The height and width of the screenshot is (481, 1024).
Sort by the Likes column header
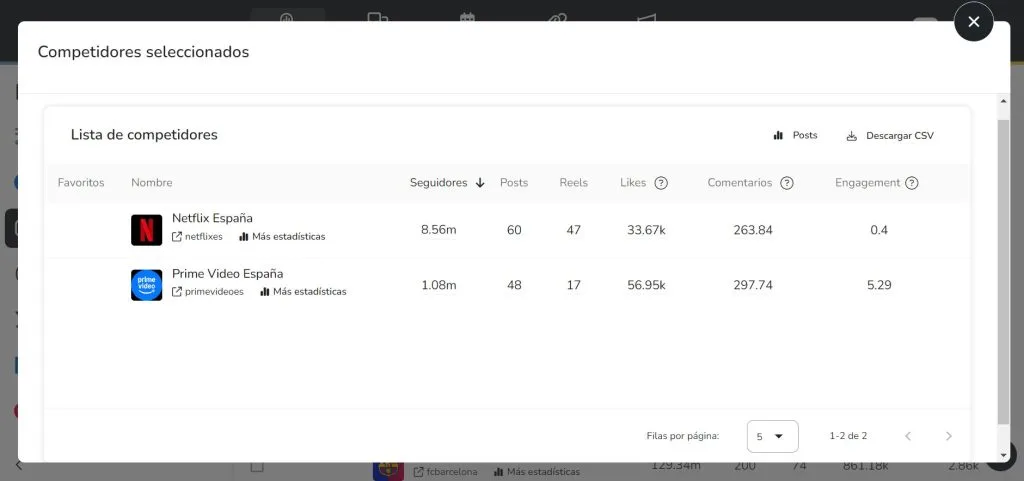click(633, 183)
